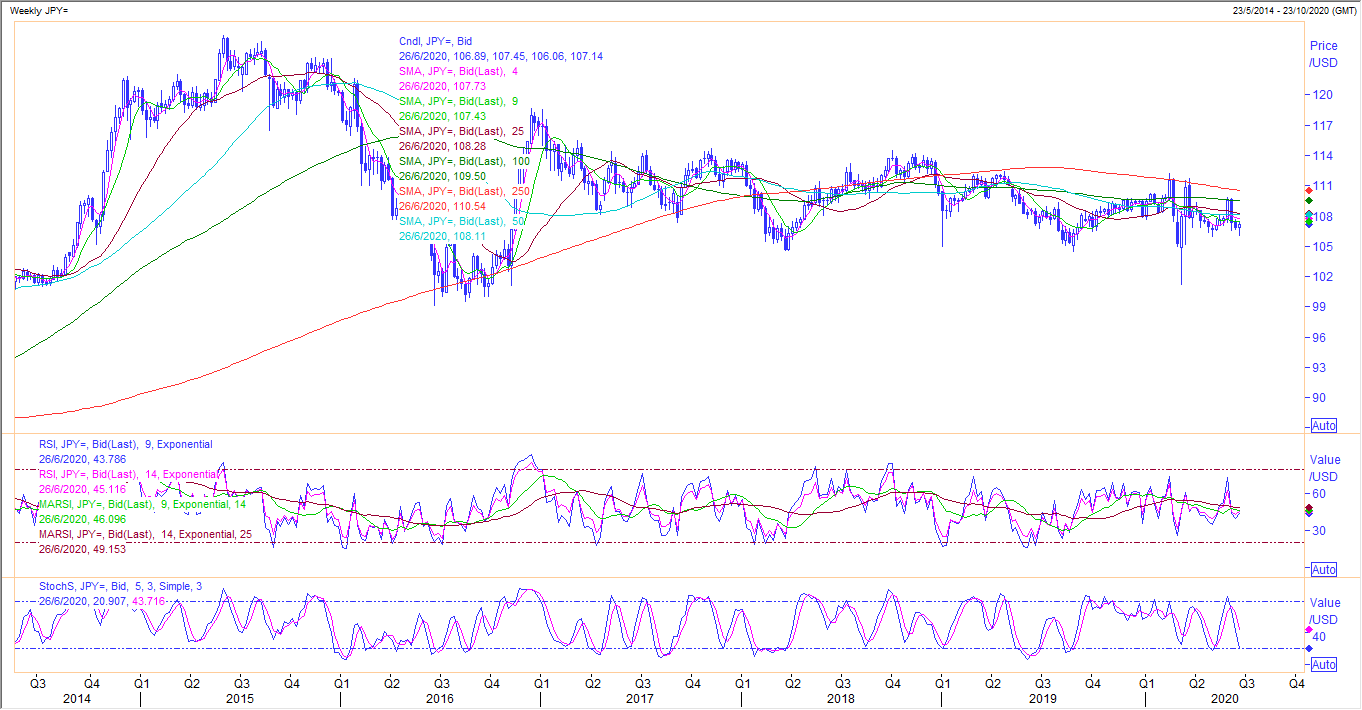Click the red SMA 250 marker on price axis
The image size is (1362, 710).
click(1308, 190)
